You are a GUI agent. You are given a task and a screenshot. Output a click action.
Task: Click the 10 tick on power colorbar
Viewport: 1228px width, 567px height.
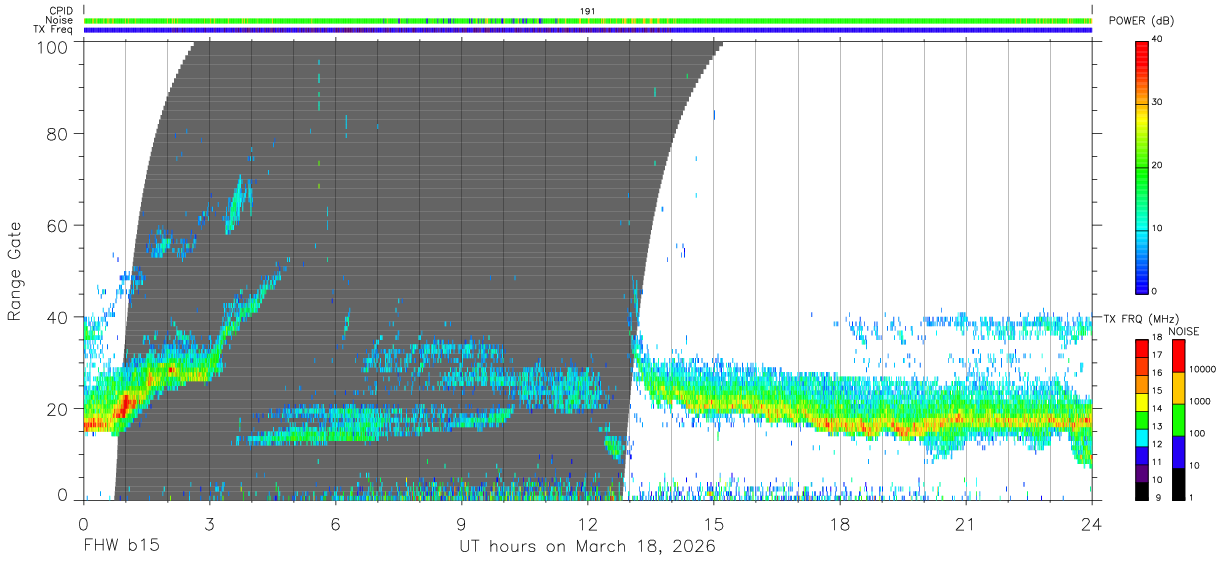(1158, 228)
